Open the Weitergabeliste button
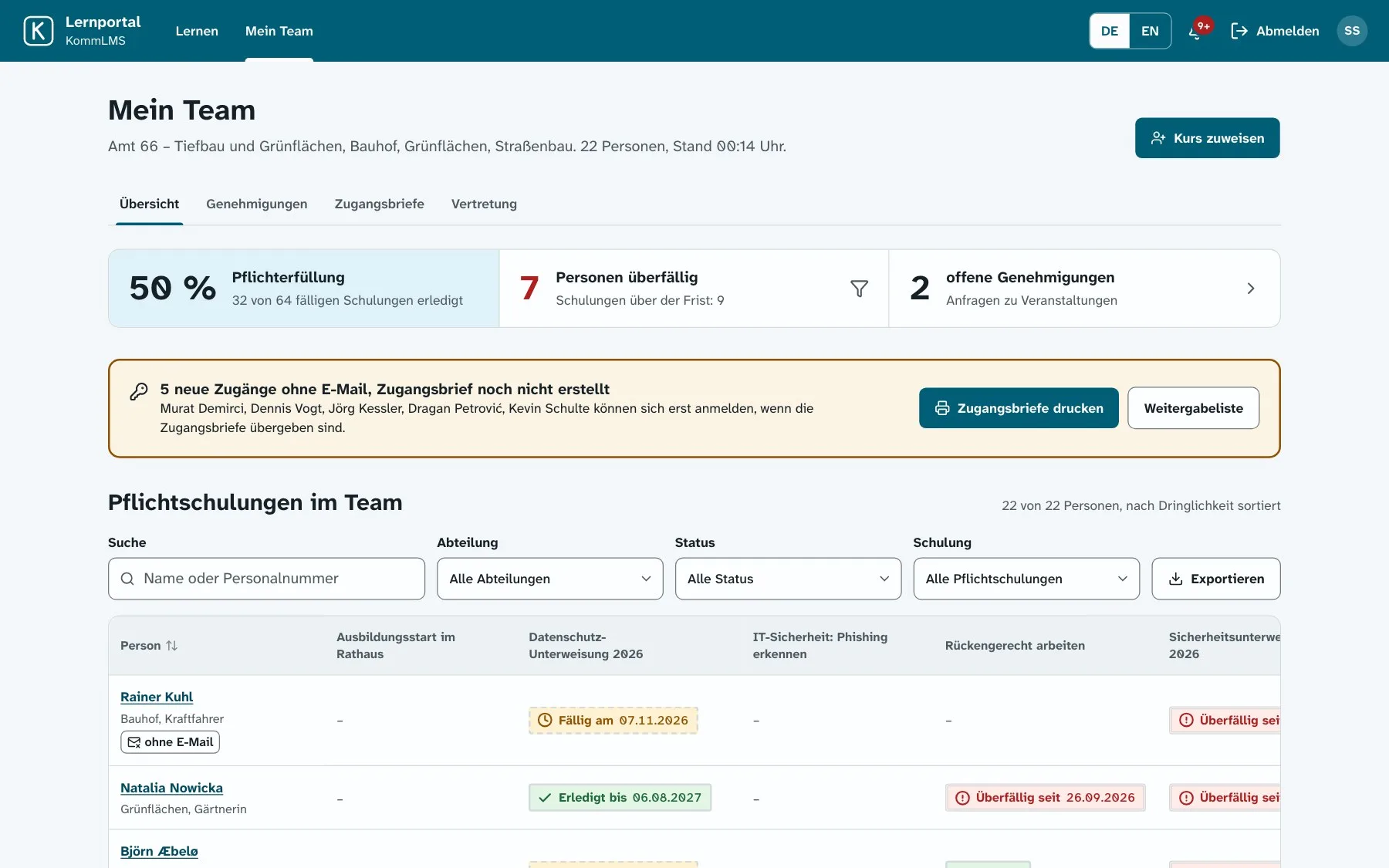This screenshot has height=868, width=1389. click(1193, 408)
